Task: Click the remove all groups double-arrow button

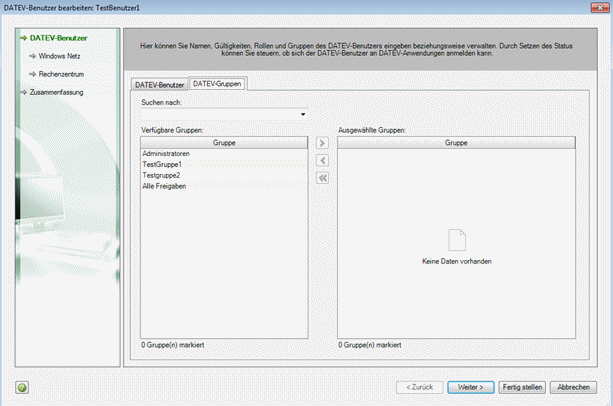Action: tap(322, 178)
